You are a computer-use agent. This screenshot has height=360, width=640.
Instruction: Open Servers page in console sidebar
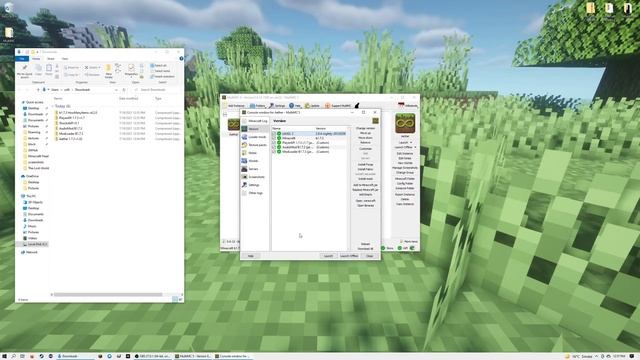coord(254,169)
